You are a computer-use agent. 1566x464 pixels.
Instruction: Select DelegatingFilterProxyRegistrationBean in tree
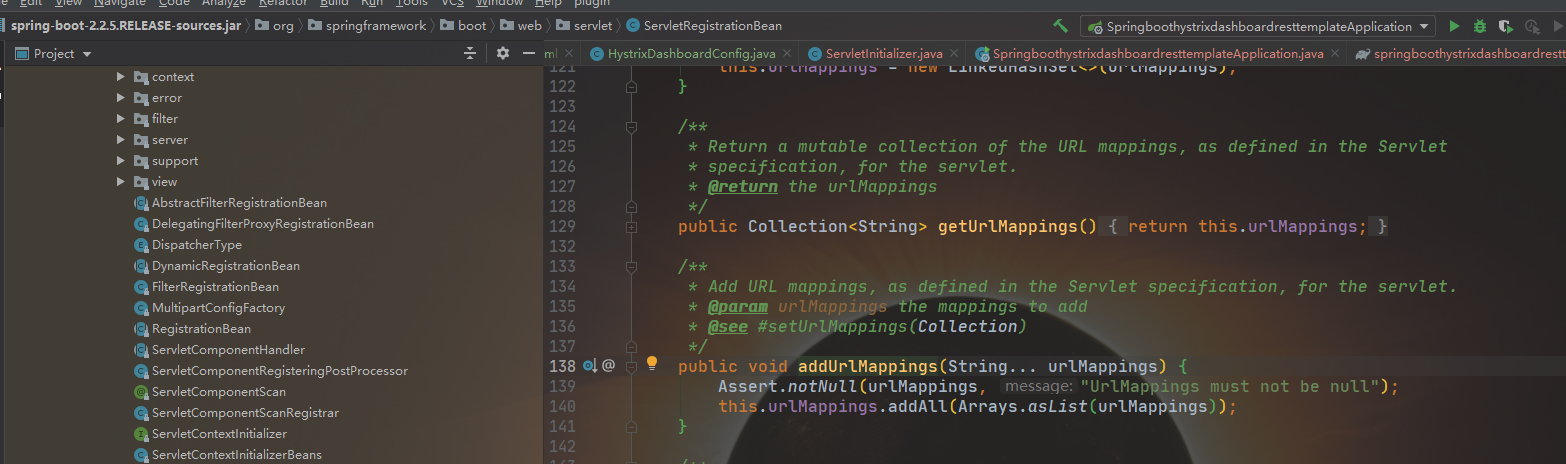tap(263, 224)
